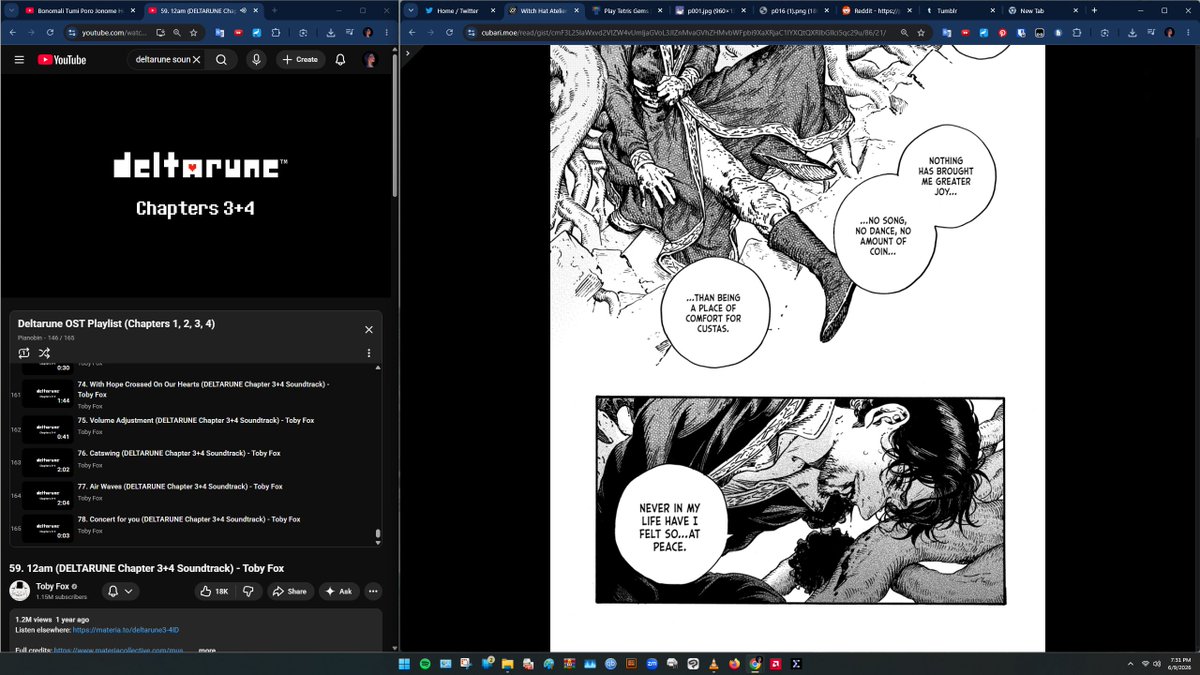Open the Toby Fox channel name link
This screenshot has width=1200, height=675.
(x=52, y=586)
